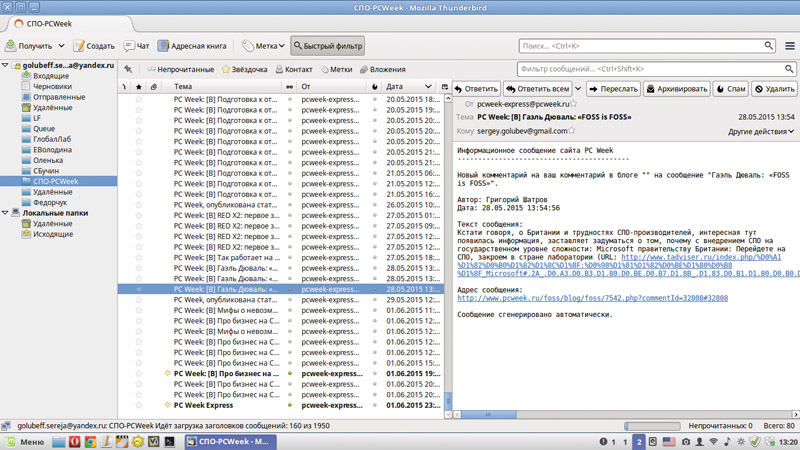This screenshot has height=450, width=800.
Task: Click the star next to recipient sergey.golubev@gmail.com
Action: 571,131
